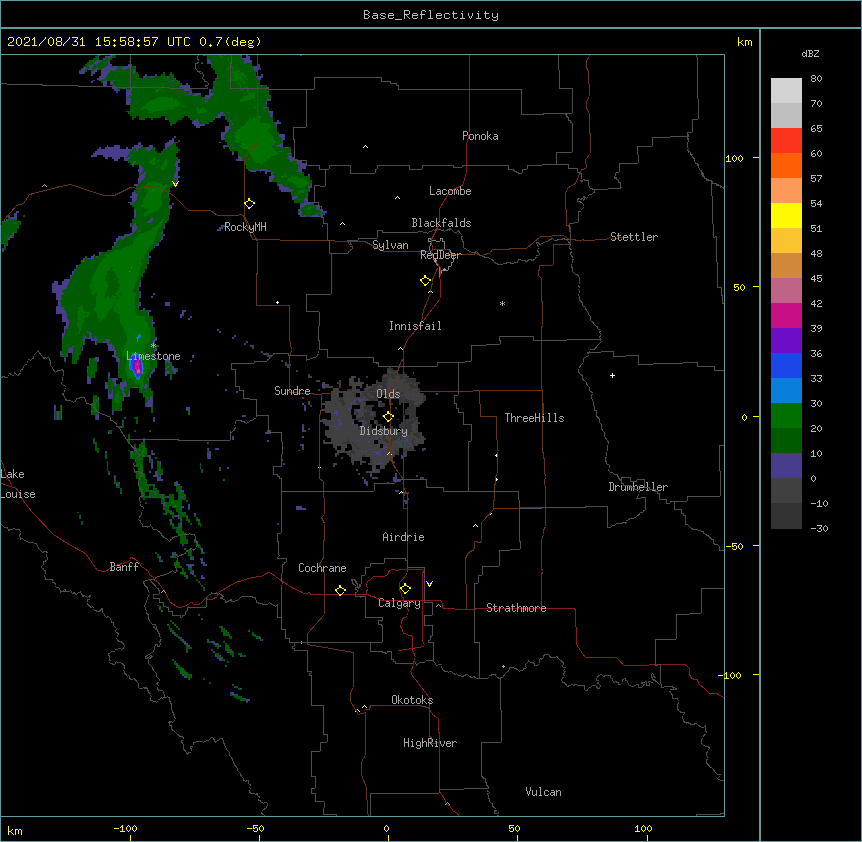862x842 pixels.
Task: Click the HighRiver label
Action: (430, 743)
